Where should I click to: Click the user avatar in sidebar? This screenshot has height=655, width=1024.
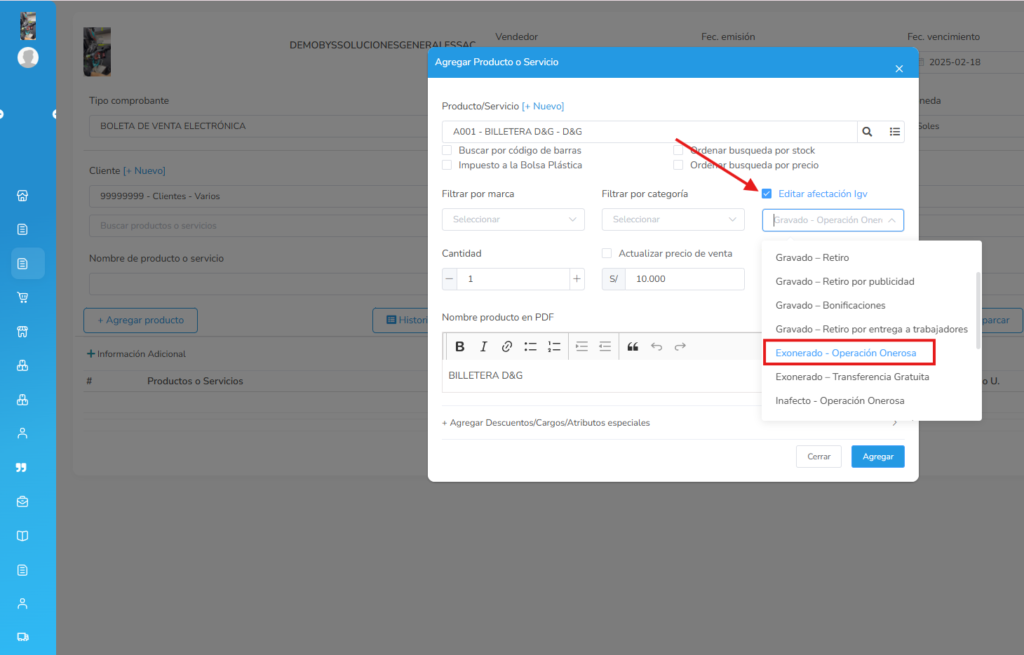(27, 57)
